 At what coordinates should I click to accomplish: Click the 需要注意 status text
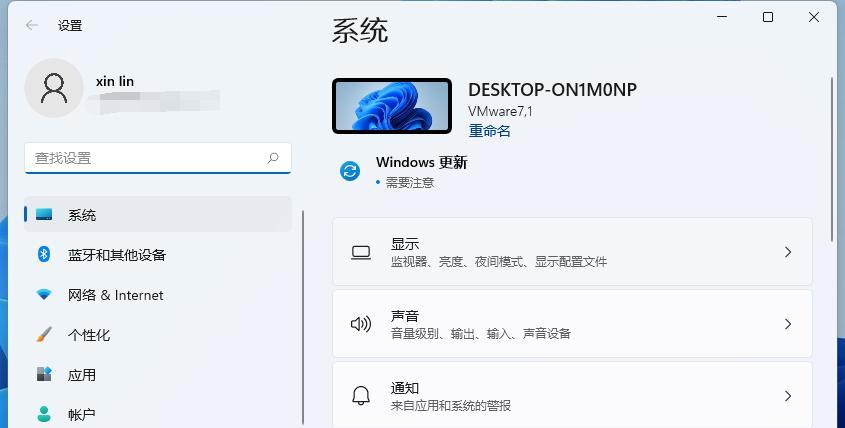410,183
